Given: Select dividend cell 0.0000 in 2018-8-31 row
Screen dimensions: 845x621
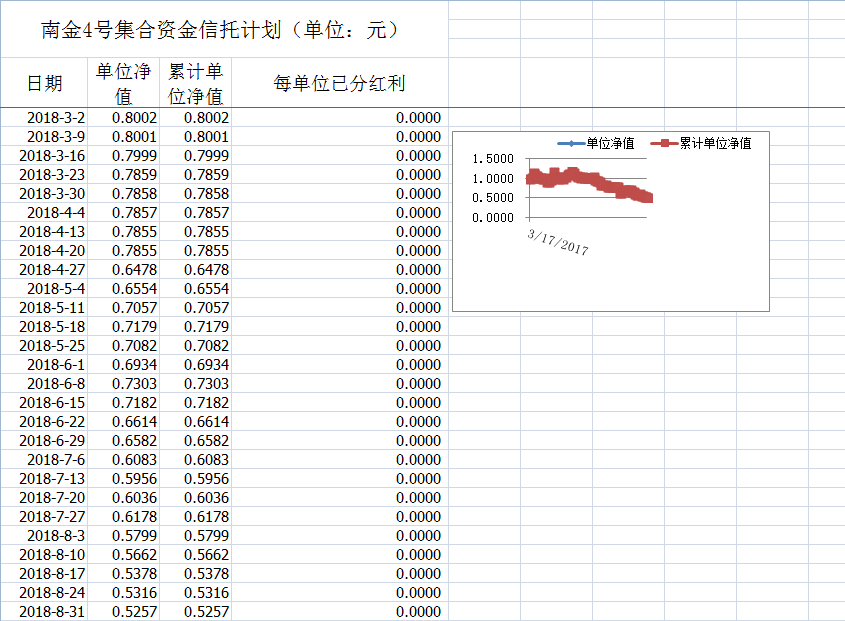Looking at the screenshot, I should (340, 611).
